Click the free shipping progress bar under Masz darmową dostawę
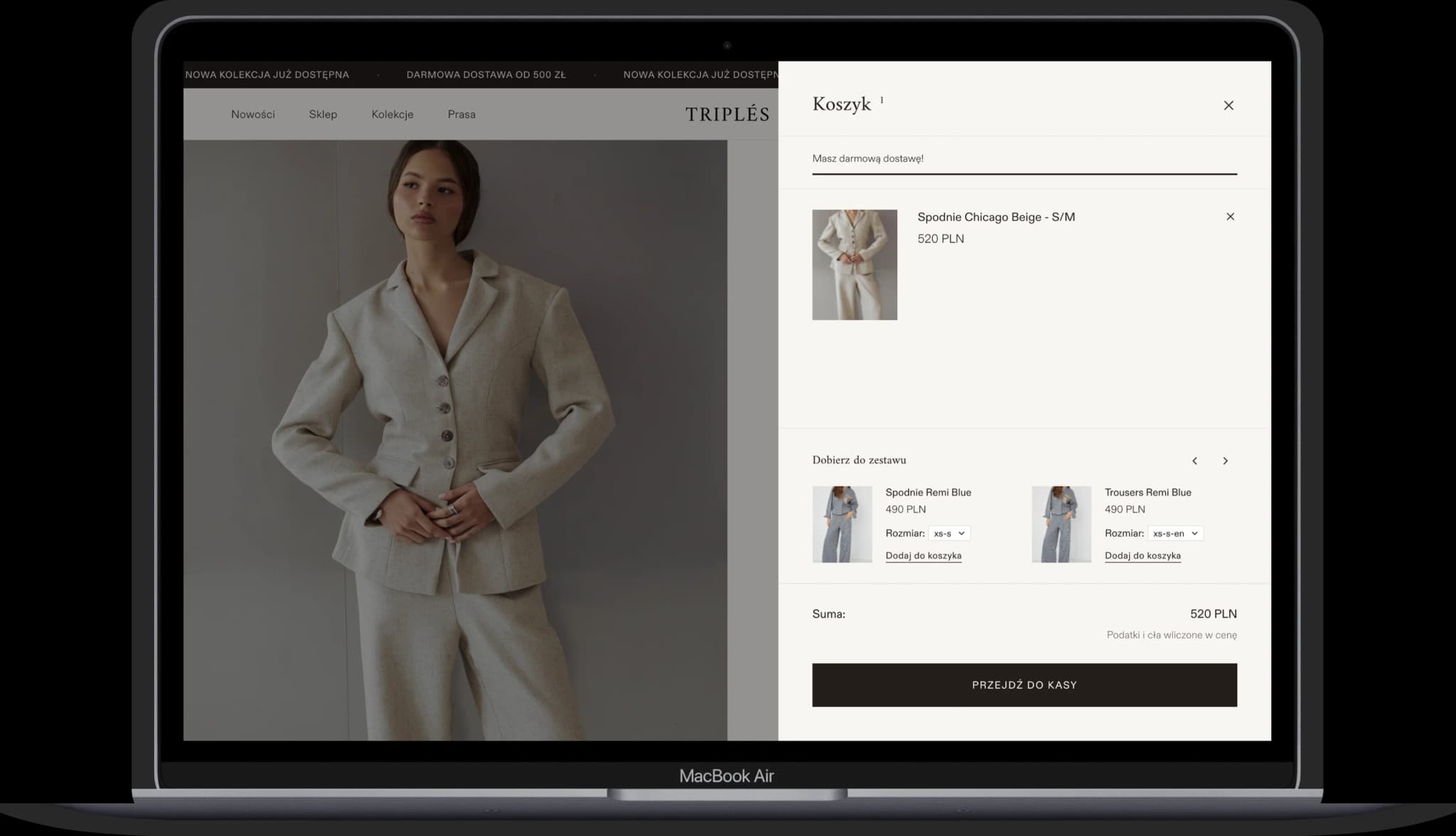This screenshot has height=836, width=1456. coord(1024,173)
